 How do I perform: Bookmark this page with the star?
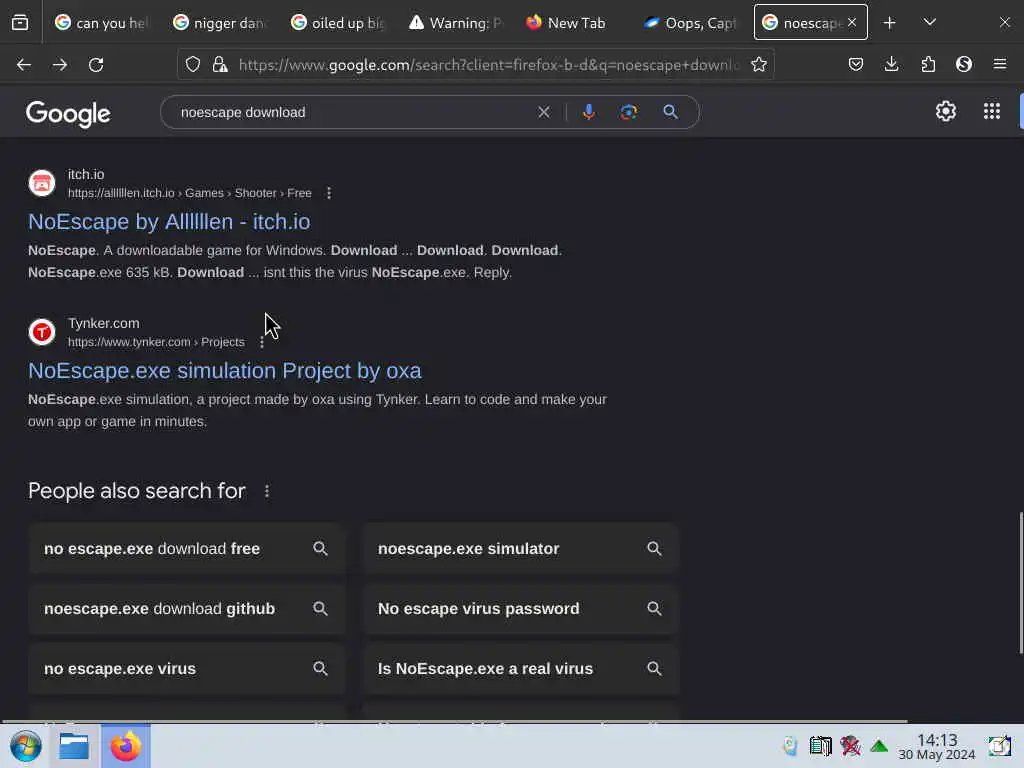coord(758,64)
